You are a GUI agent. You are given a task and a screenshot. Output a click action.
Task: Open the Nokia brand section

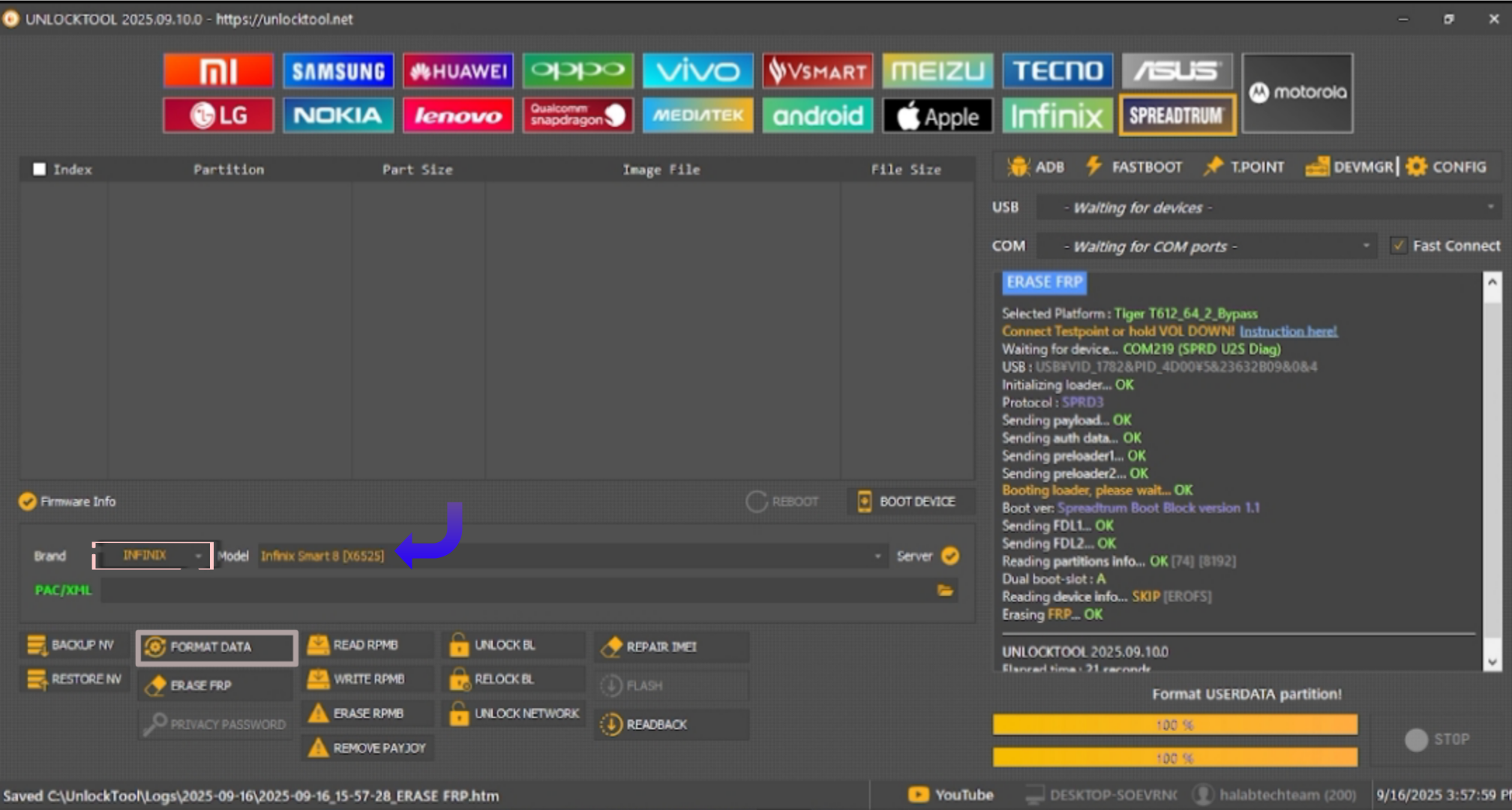tap(338, 115)
